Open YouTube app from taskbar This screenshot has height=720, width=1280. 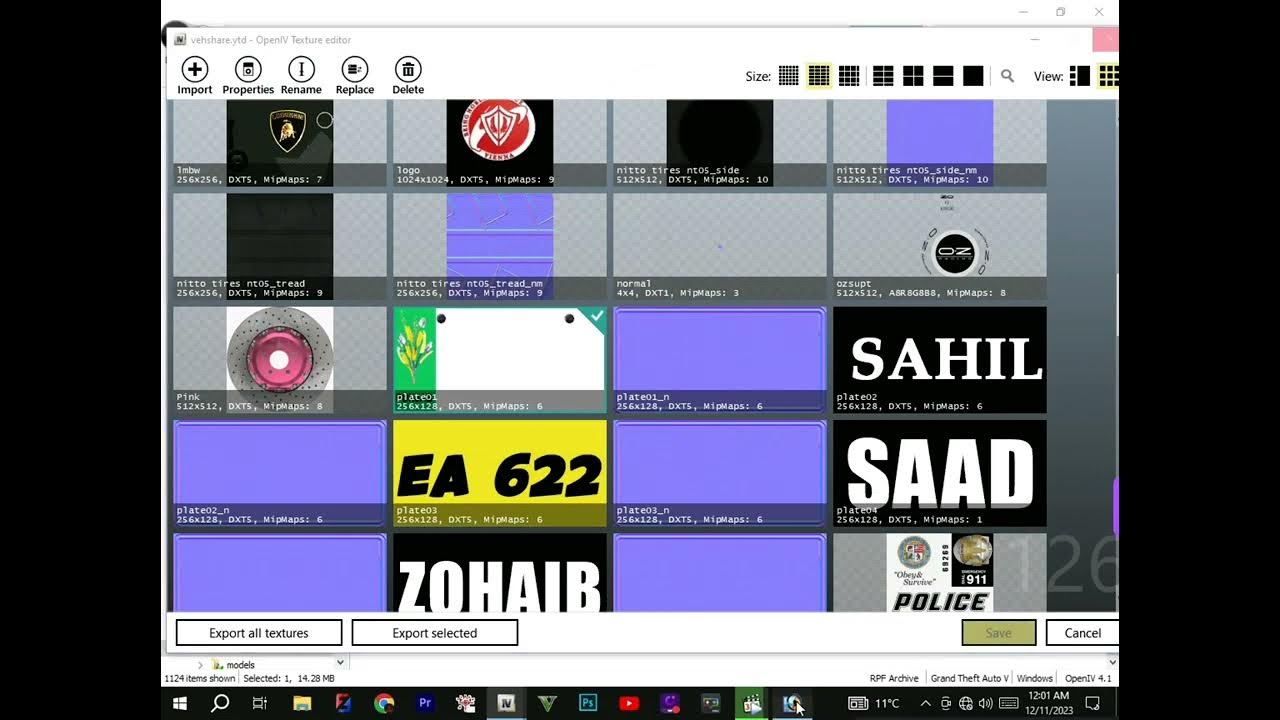pyautogui.click(x=629, y=703)
